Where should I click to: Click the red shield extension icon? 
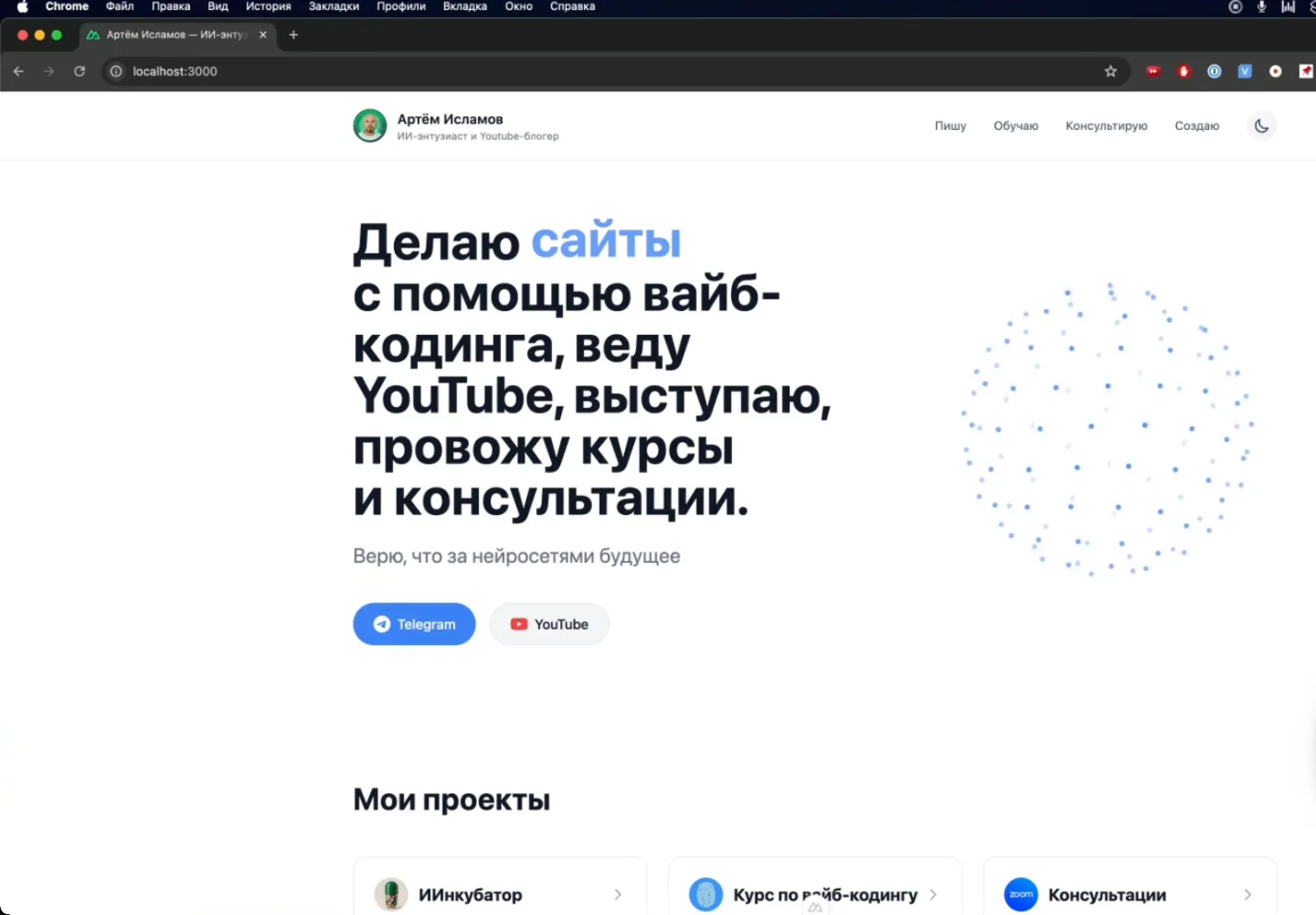(1184, 72)
